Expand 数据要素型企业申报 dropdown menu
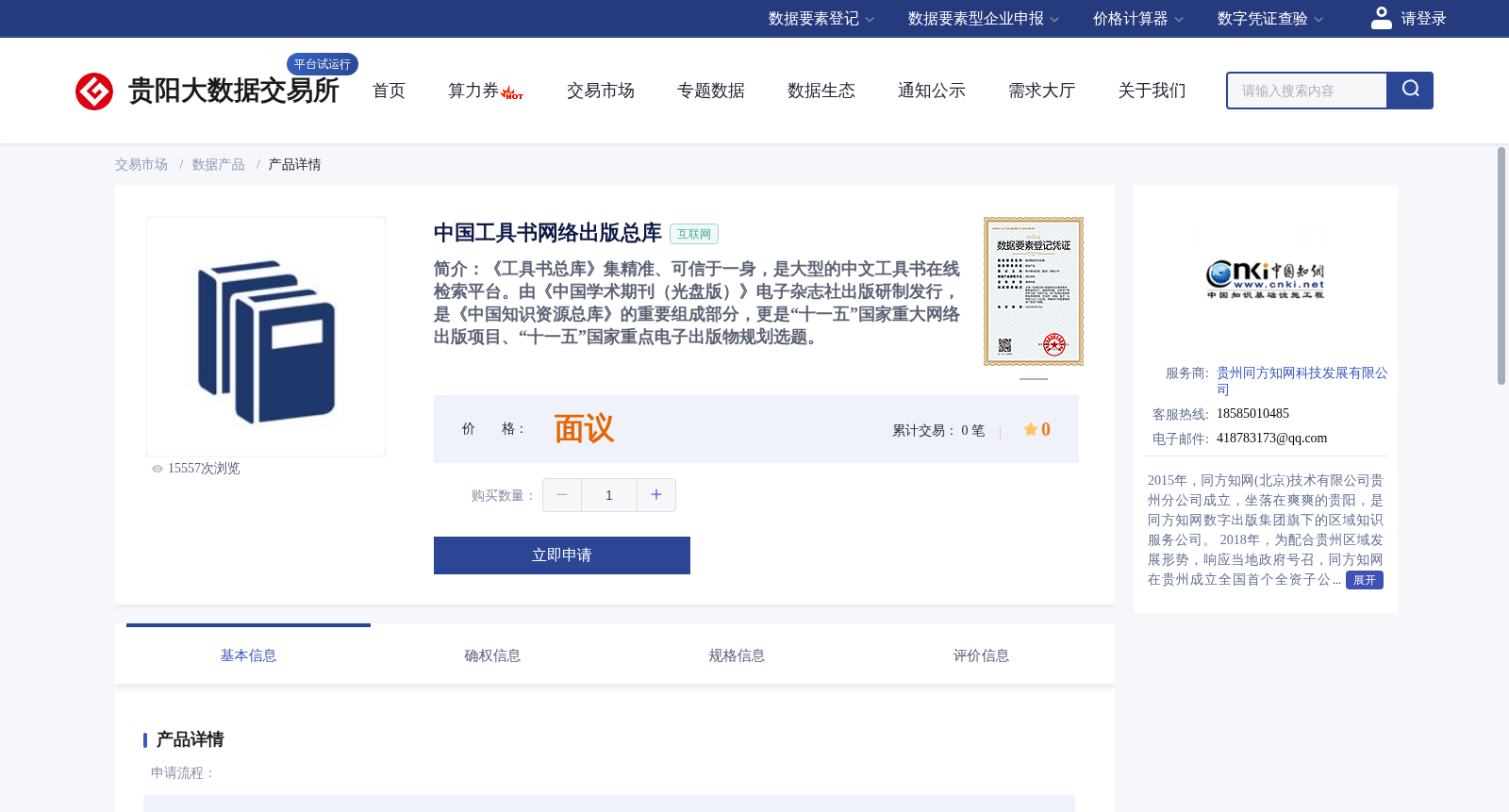 tap(984, 19)
